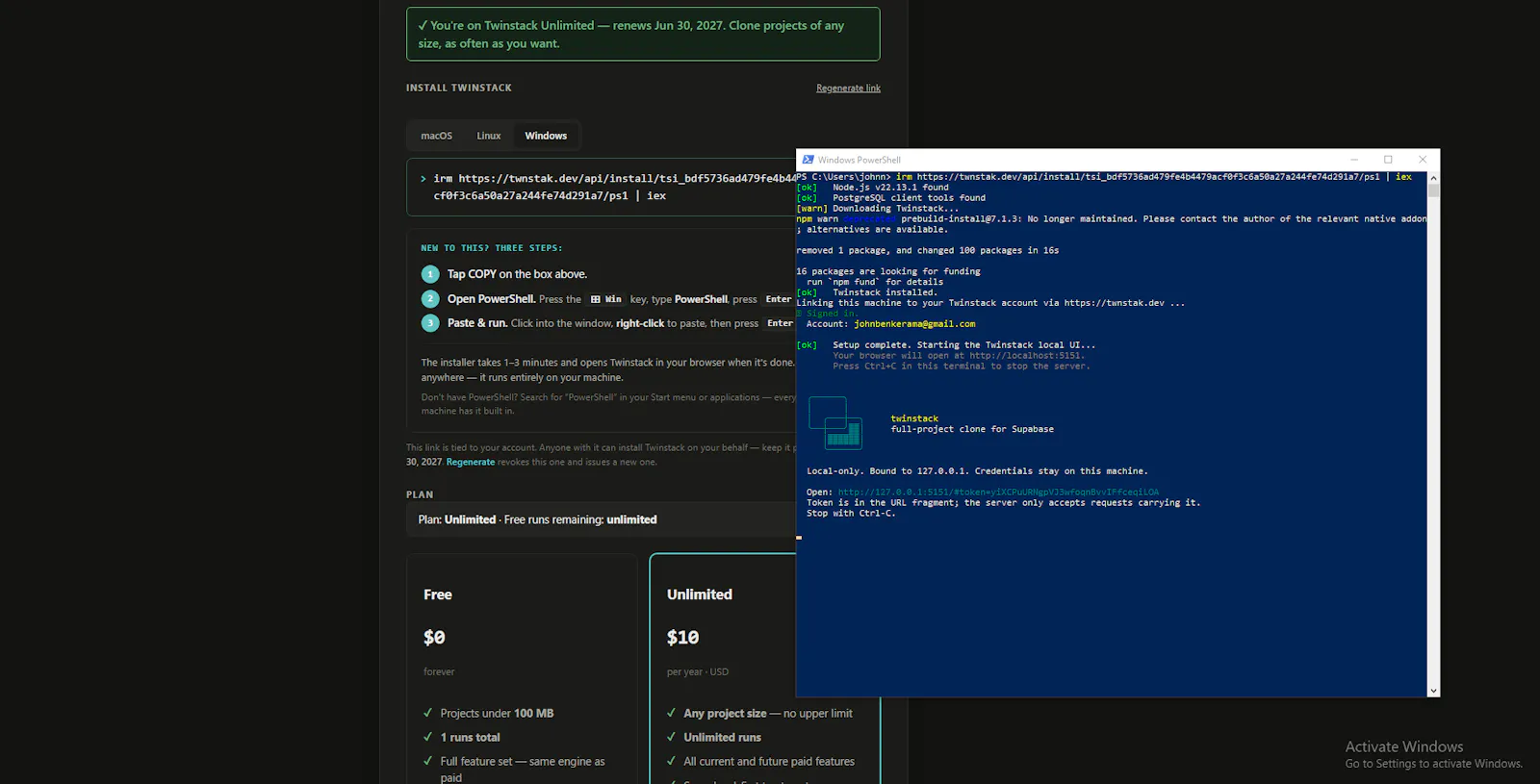
Task: Click the johnbenkerama@gmail.com account text
Action: click(914, 324)
